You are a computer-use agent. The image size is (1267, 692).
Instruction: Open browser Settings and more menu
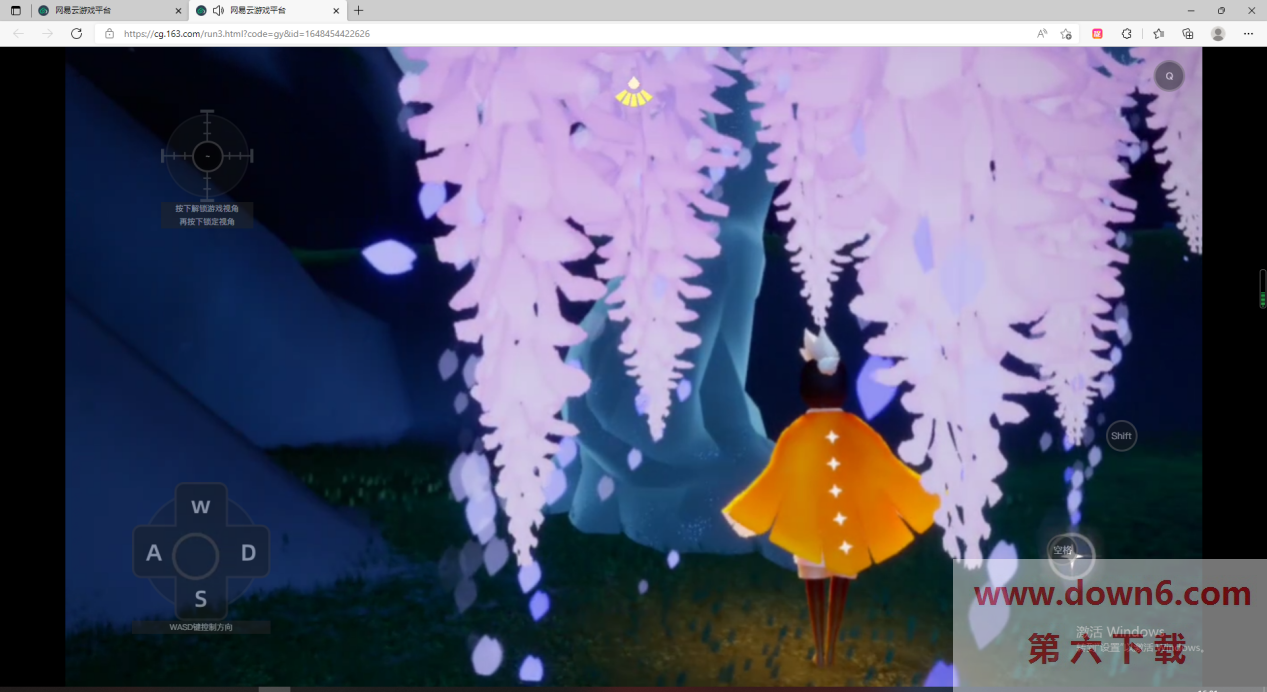[1248, 33]
